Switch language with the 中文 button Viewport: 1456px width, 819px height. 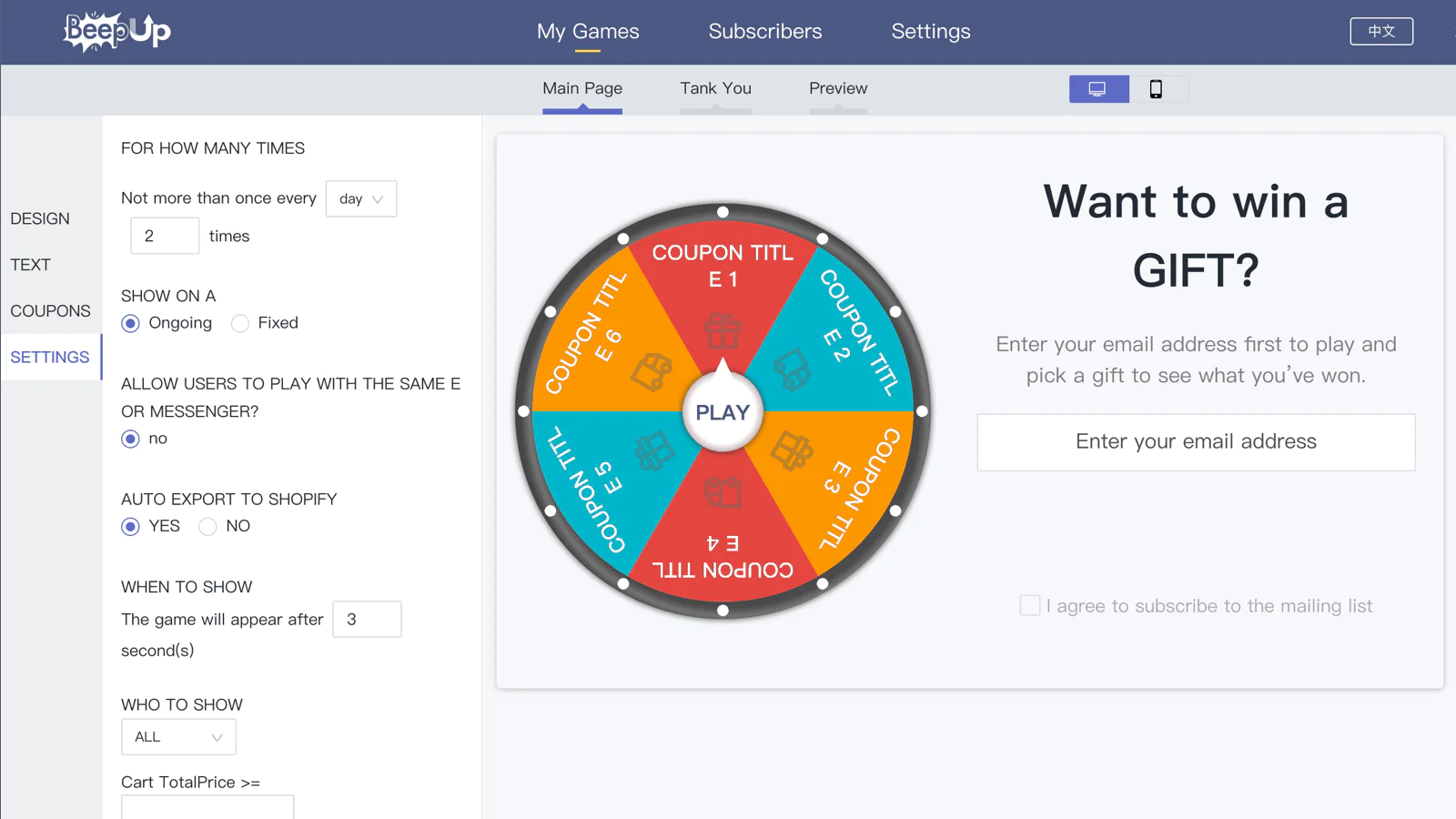pyautogui.click(x=1380, y=32)
